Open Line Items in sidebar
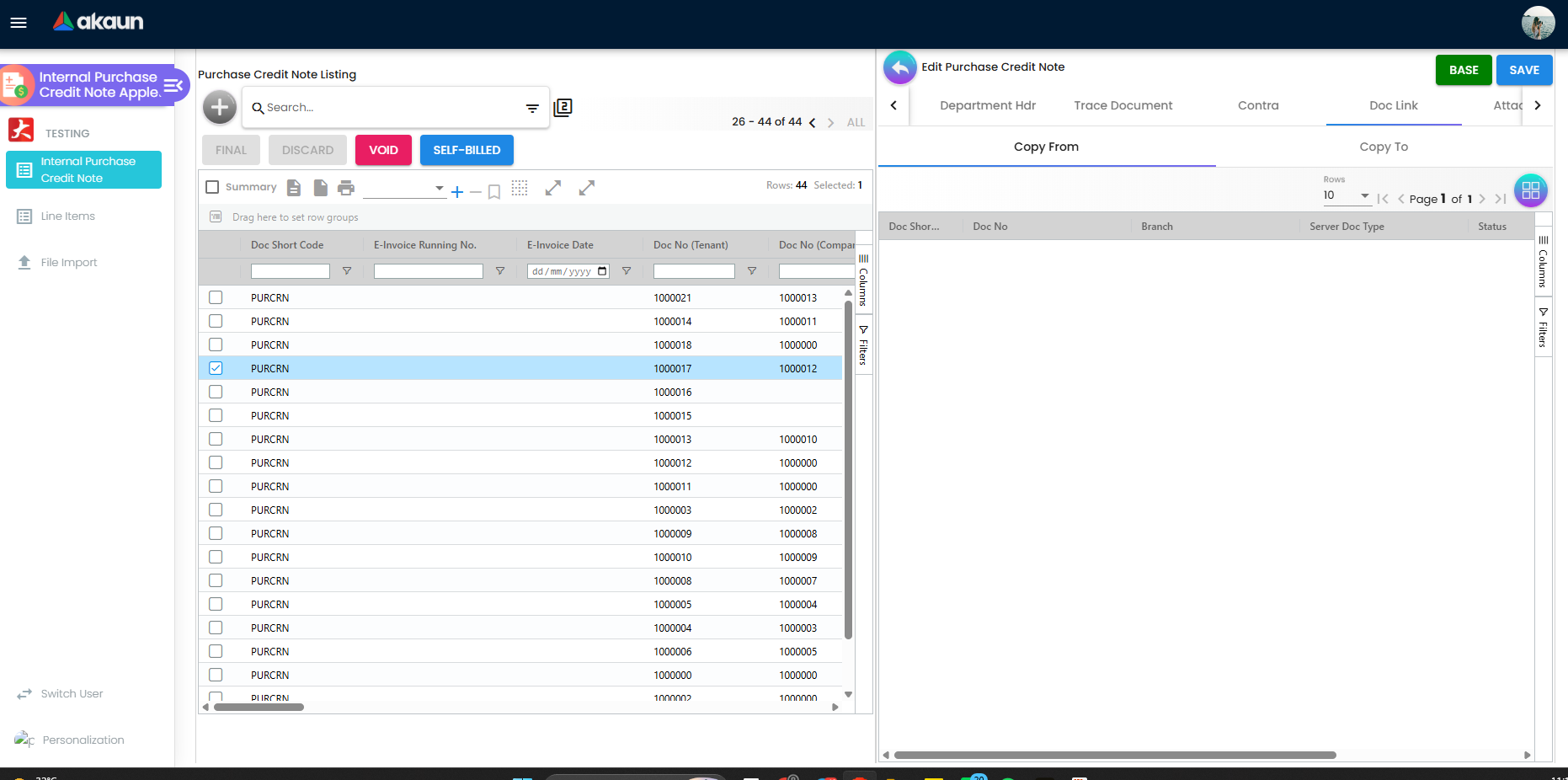Viewport: 1568px width, 780px height. point(67,216)
